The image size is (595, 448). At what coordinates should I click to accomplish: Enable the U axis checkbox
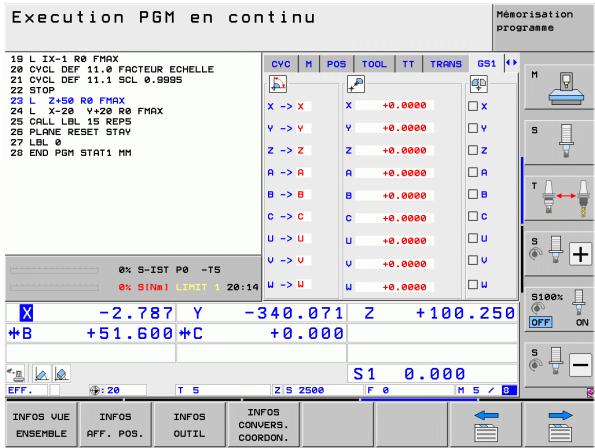tap(473, 238)
